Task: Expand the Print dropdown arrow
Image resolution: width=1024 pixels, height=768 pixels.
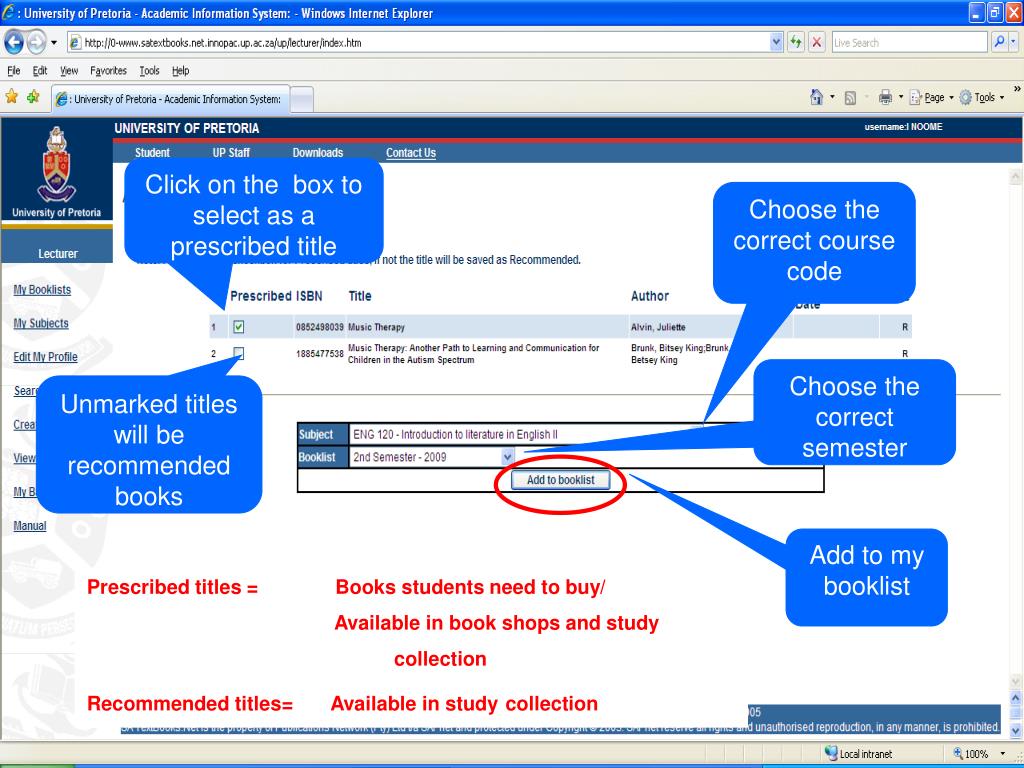Action: tap(901, 97)
